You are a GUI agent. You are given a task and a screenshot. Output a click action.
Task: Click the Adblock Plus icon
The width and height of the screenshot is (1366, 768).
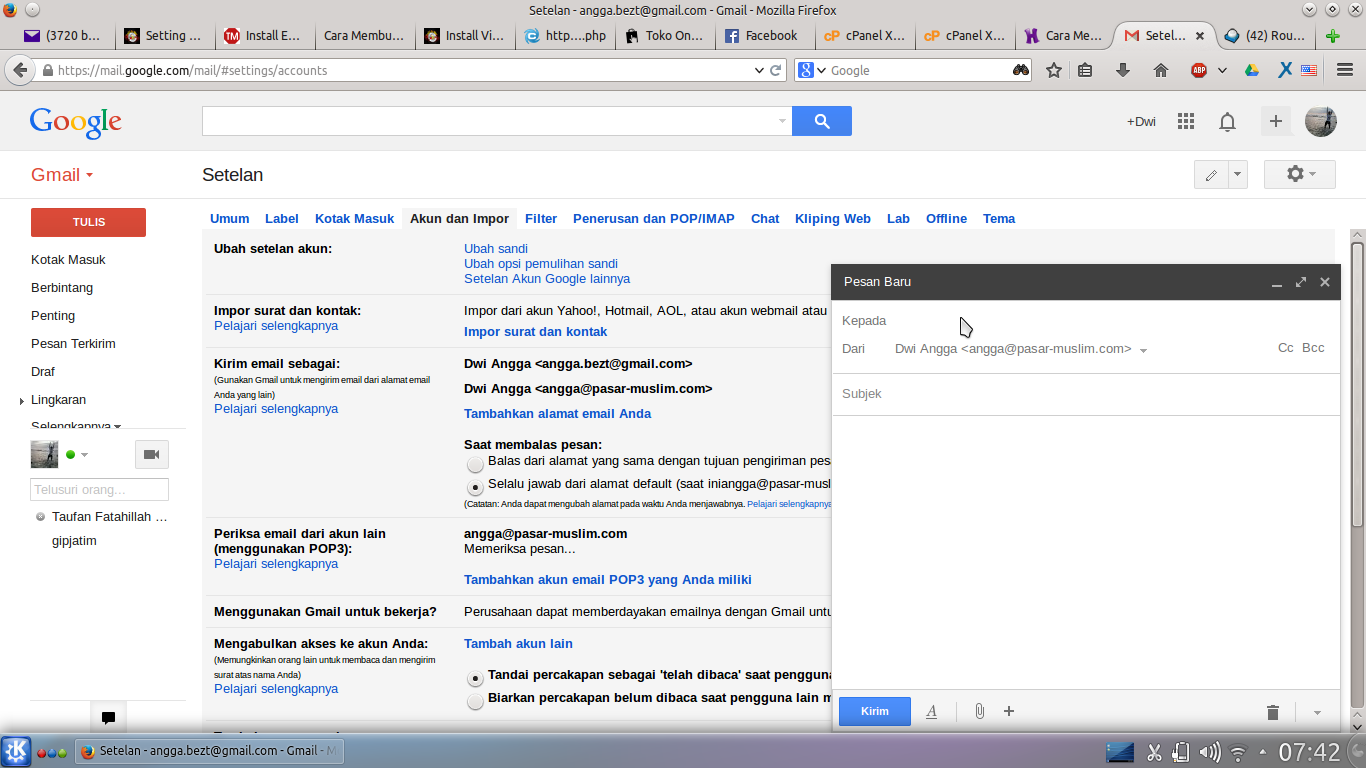[1199, 70]
